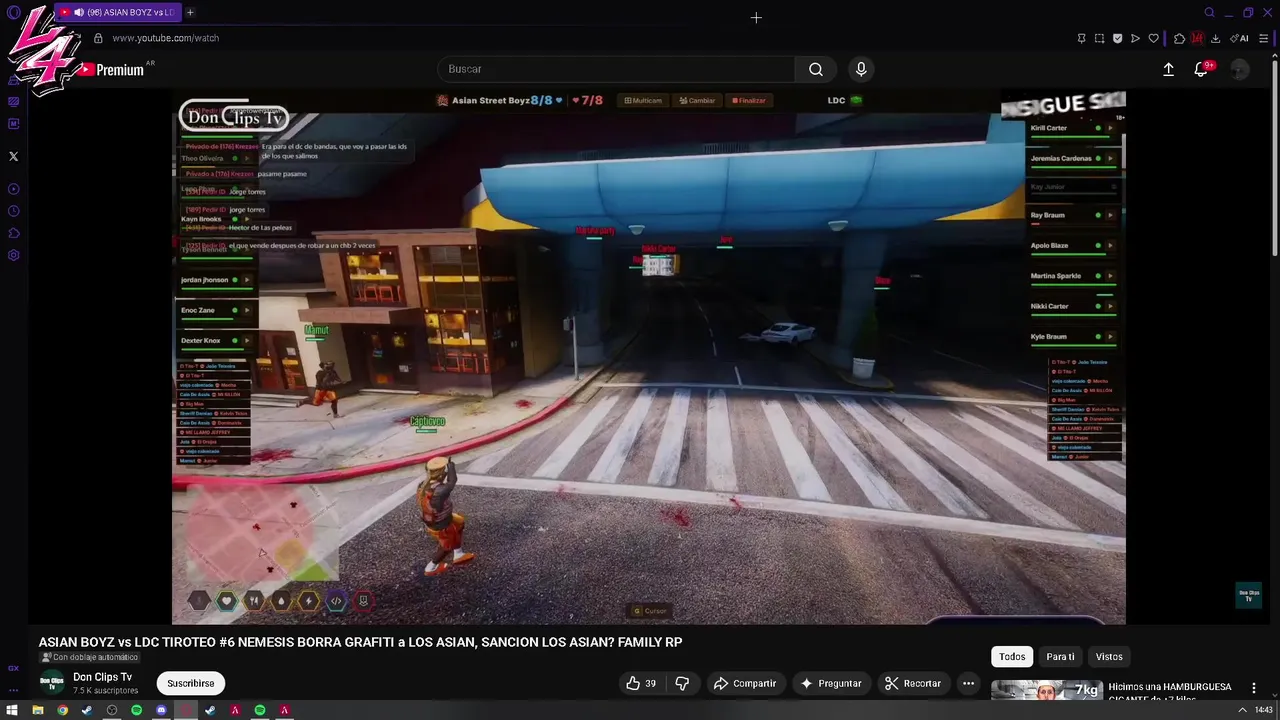Viewport: 1280px width, 720px height.
Task: Open a new tab with plus button
Action: click(190, 12)
